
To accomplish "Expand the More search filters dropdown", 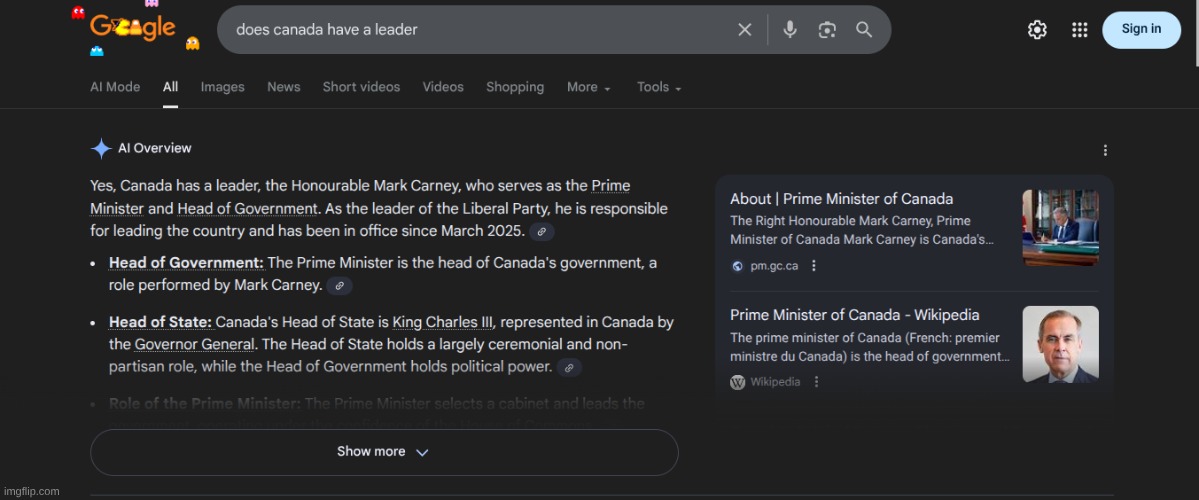I will point(588,87).
